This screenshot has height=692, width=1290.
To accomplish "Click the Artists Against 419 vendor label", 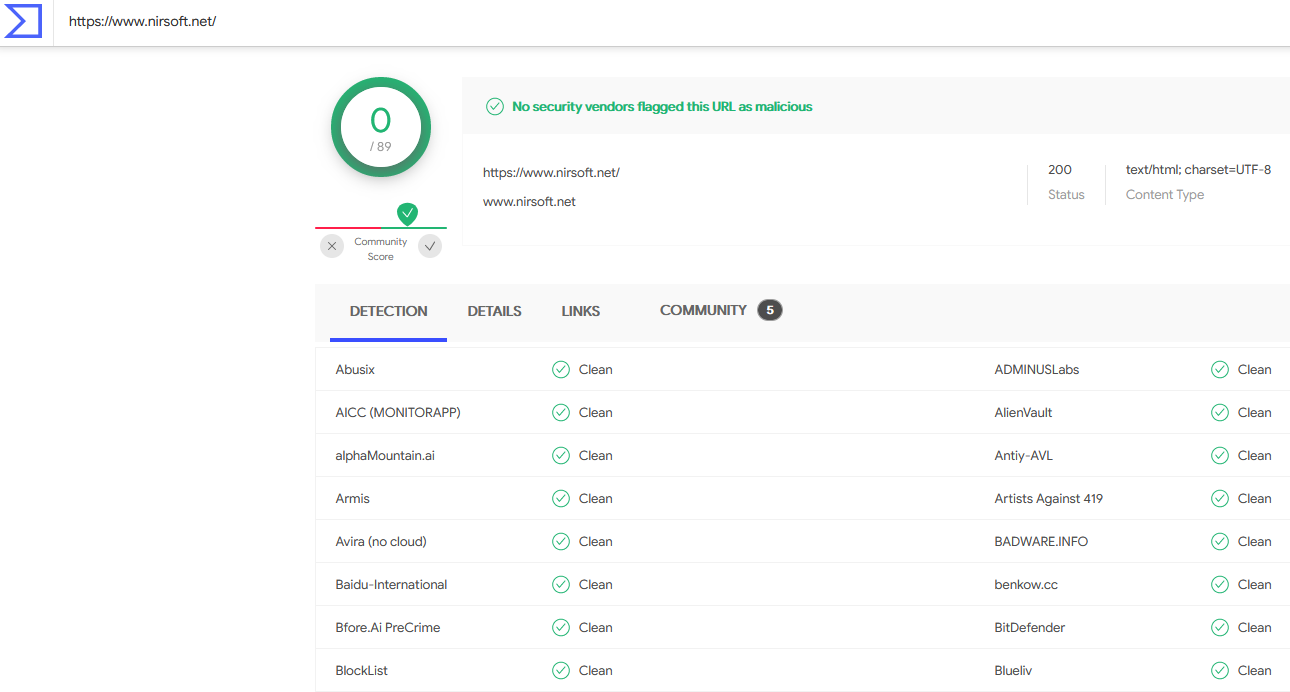I will [1048, 499].
